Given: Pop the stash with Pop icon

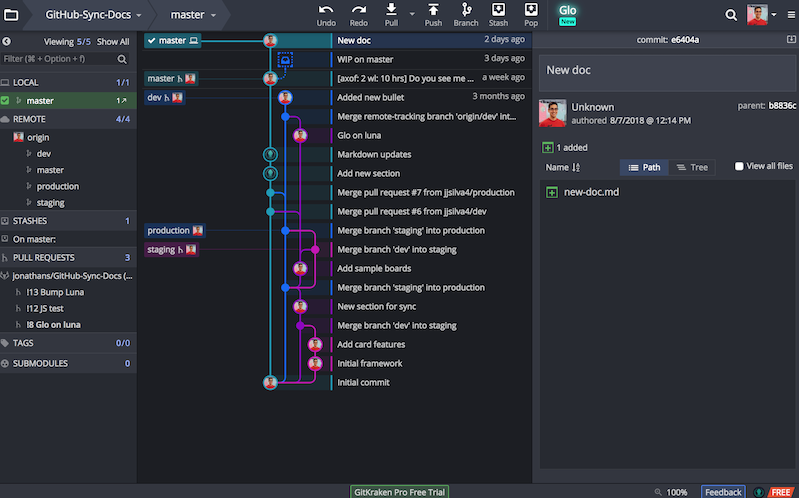Looking at the screenshot, I should point(531,9).
